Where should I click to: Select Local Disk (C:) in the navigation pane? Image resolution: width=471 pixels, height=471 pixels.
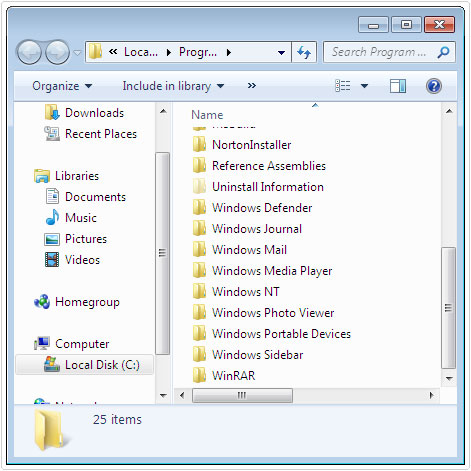85,365
